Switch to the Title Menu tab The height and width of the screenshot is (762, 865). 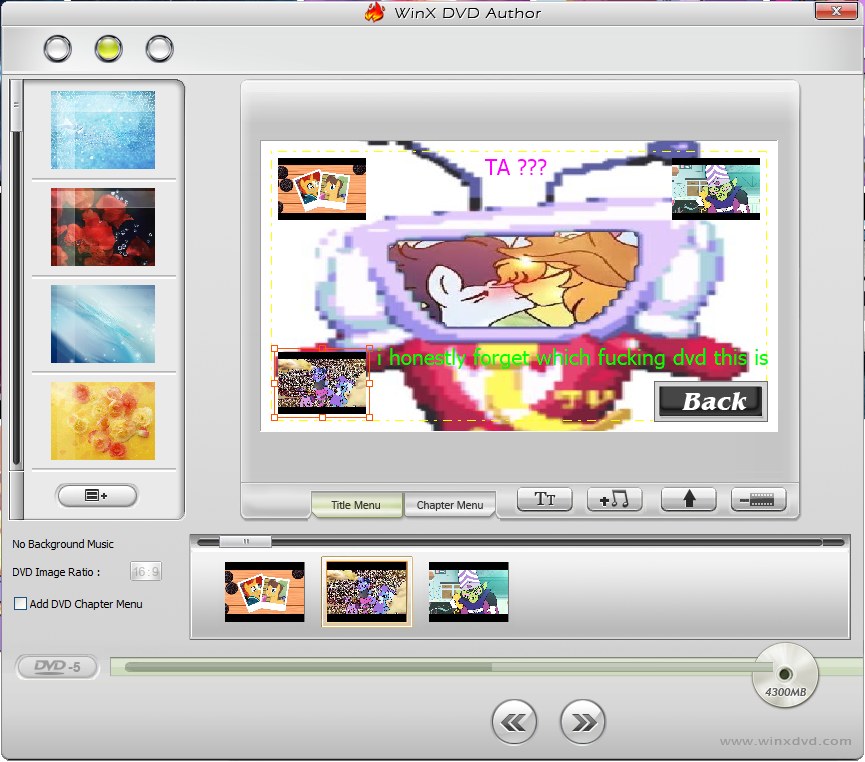356,505
